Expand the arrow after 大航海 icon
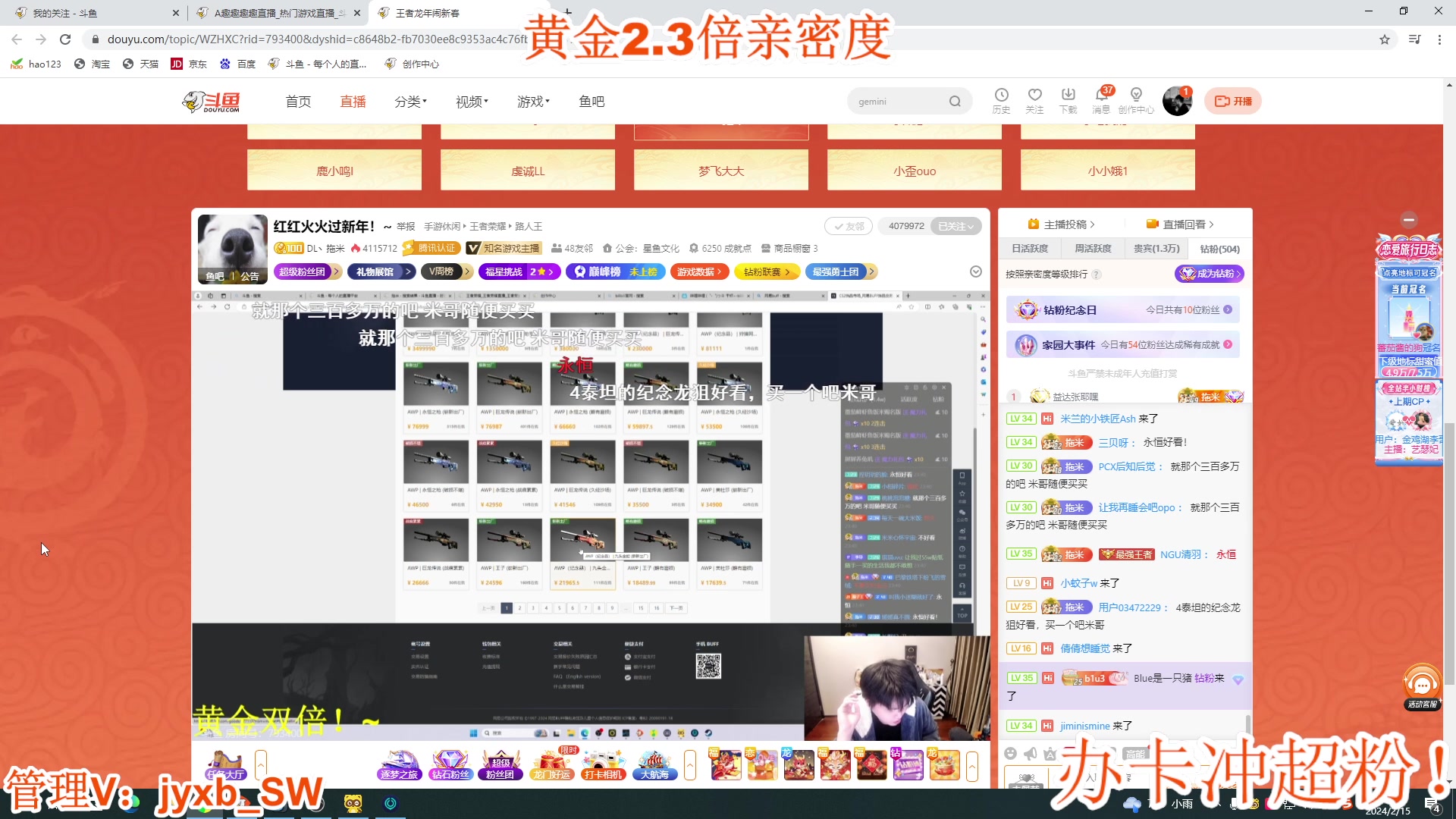 tap(689, 764)
